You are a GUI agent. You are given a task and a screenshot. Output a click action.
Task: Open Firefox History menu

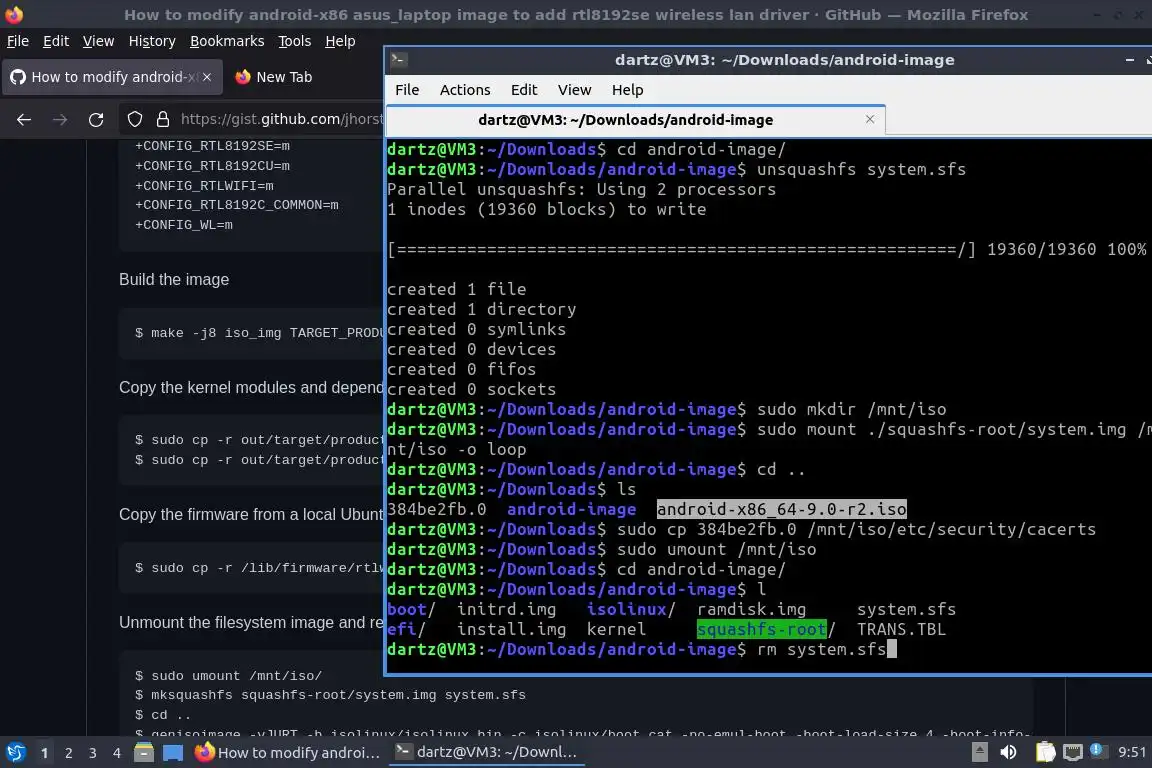click(152, 41)
